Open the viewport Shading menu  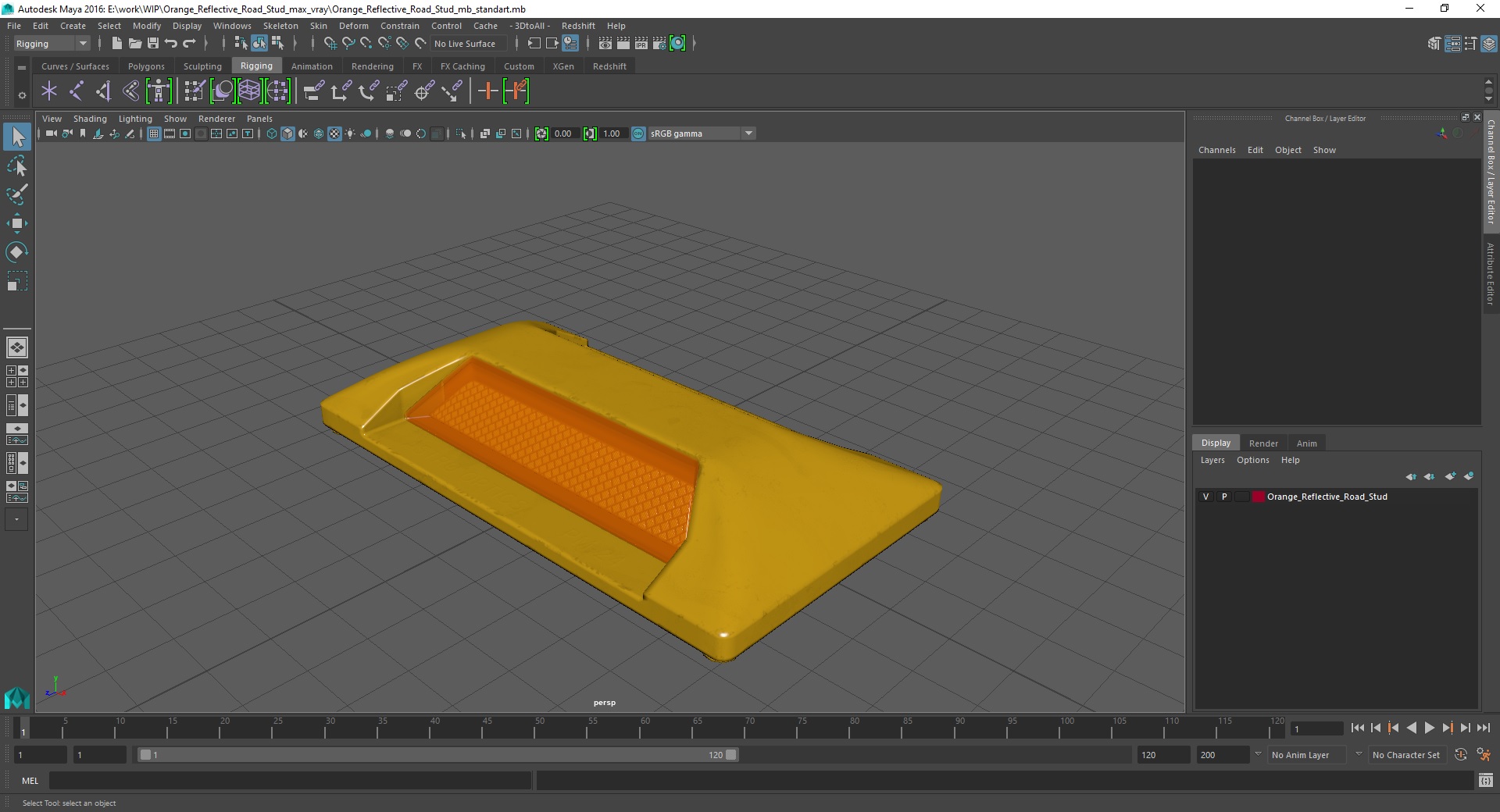(90, 119)
